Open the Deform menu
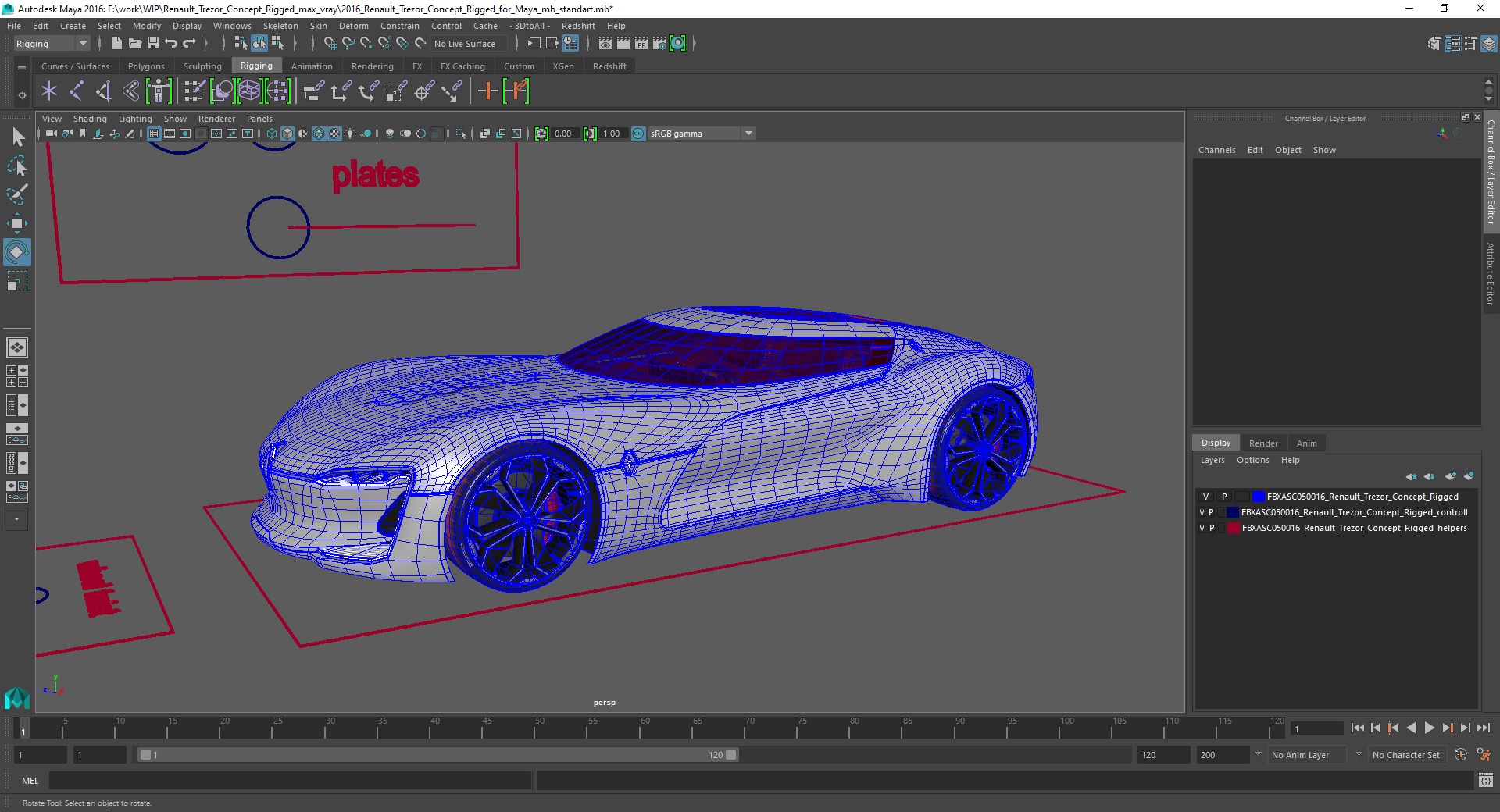Image resolution: width=1500 pixels, height=812 pixels. click(x=353, y=26)
